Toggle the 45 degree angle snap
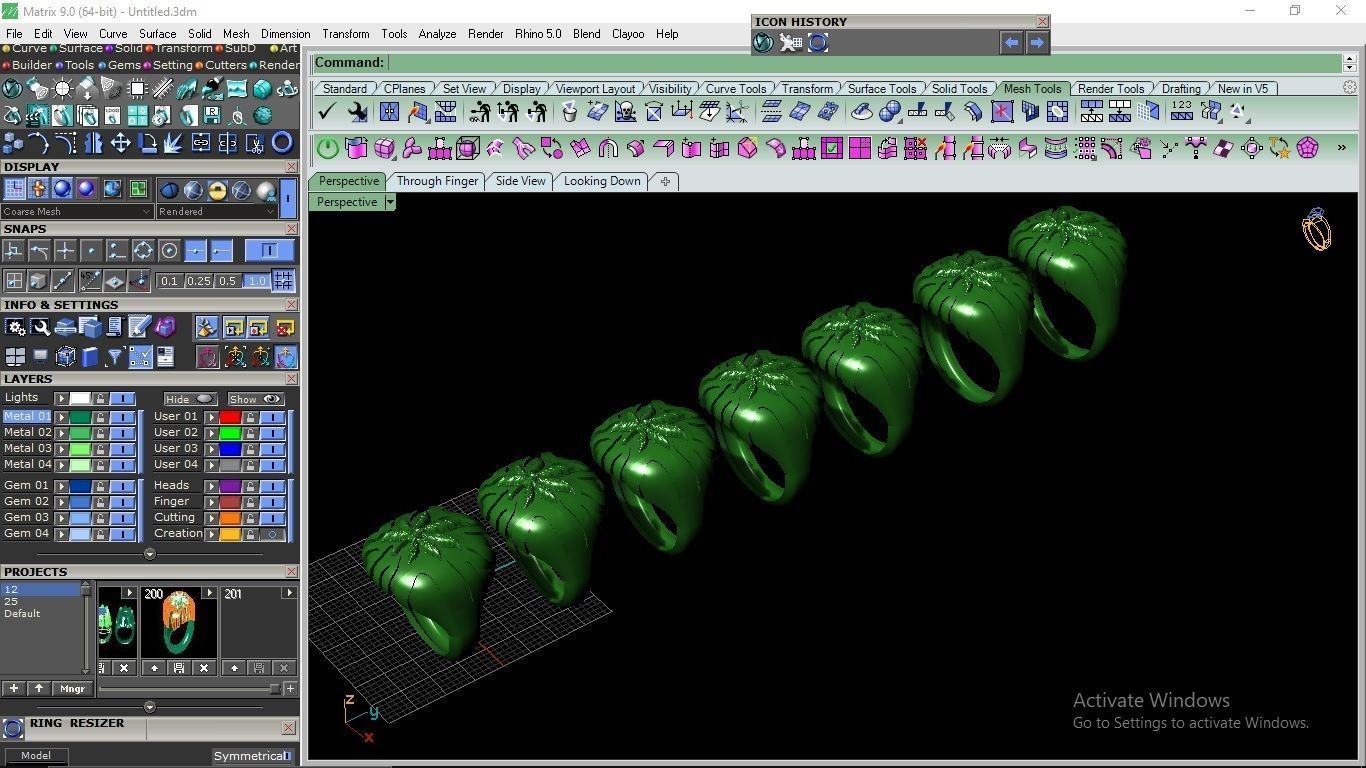 (x=90, y=281)
